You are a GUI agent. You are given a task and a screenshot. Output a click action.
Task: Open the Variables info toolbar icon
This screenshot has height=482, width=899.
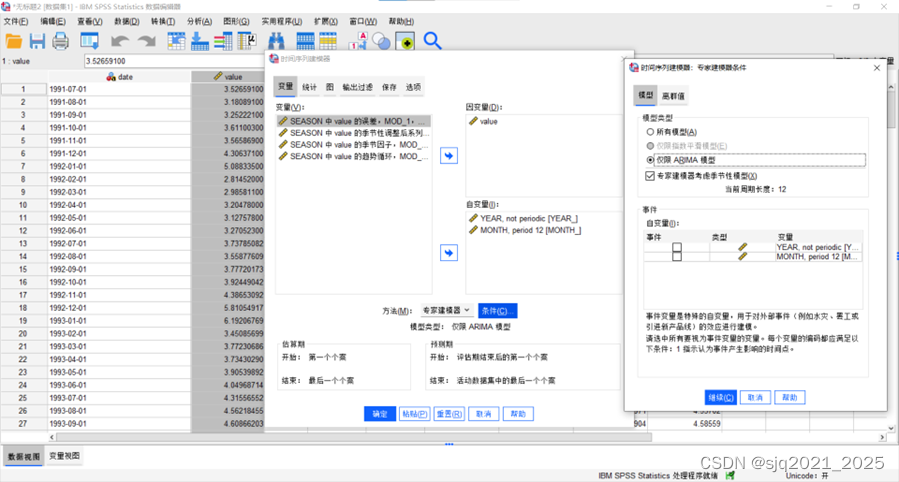(223, 41)
